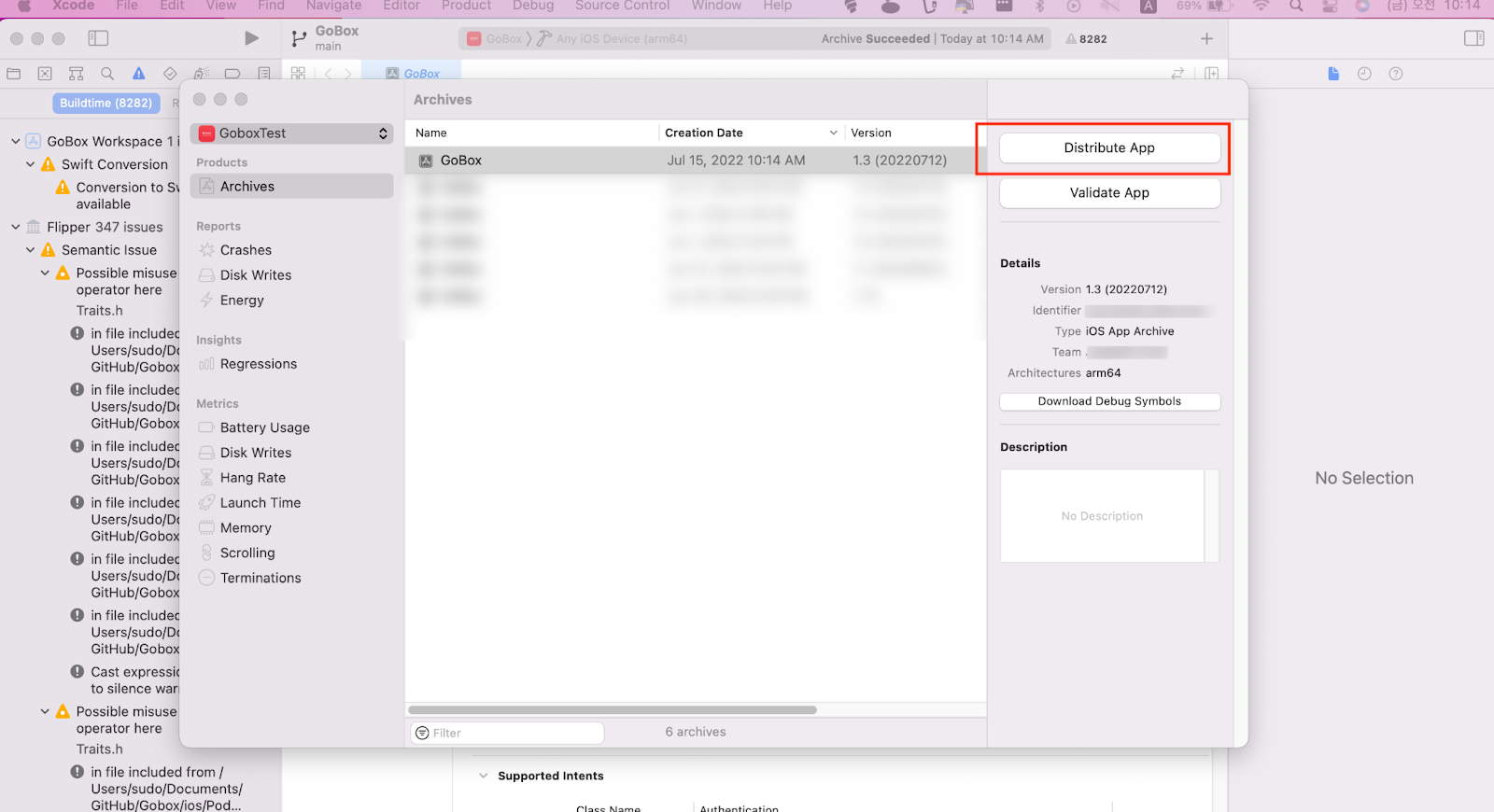
Task: Select the File inspector icon
Action: 1333,74
